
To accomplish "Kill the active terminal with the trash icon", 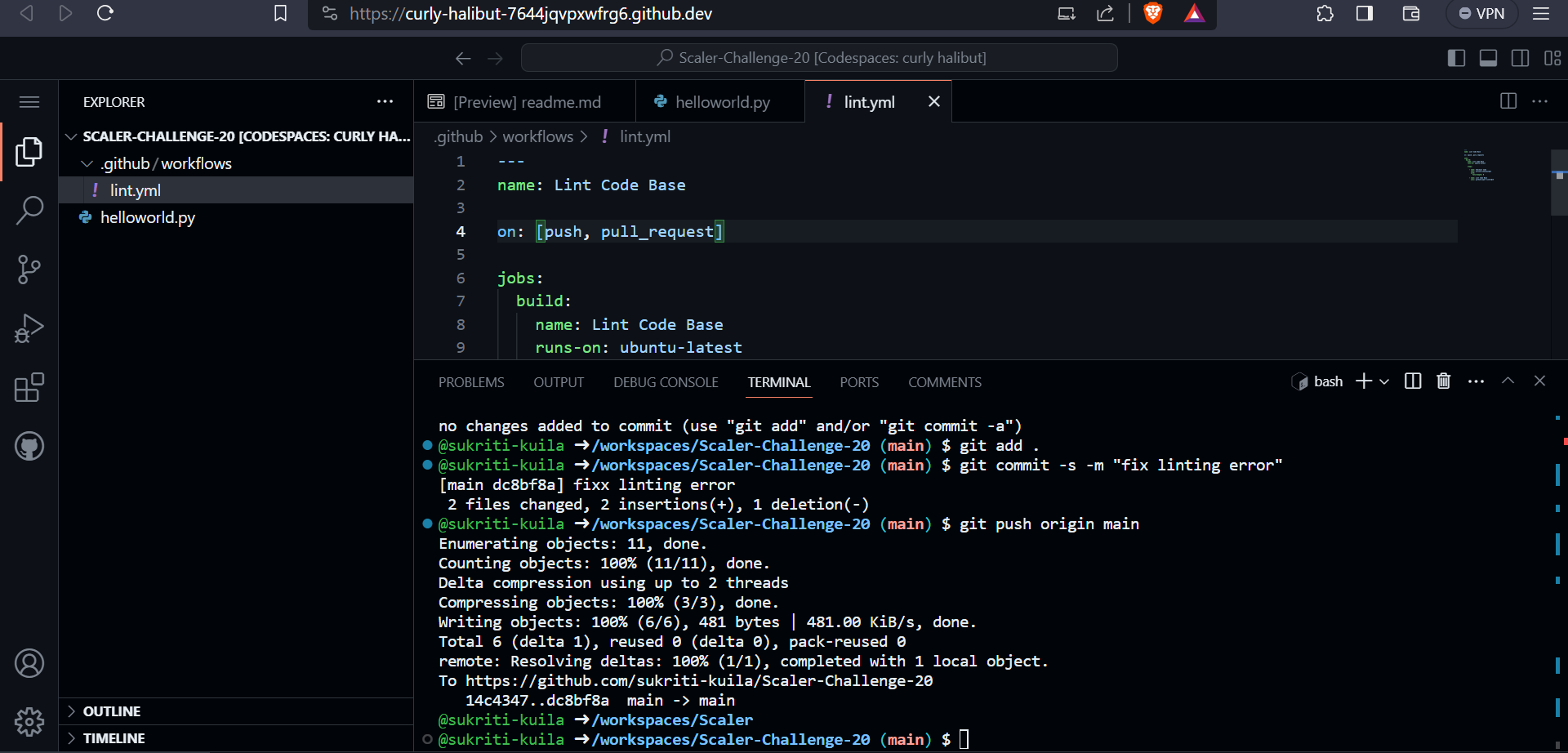I will click(1443, 381).
